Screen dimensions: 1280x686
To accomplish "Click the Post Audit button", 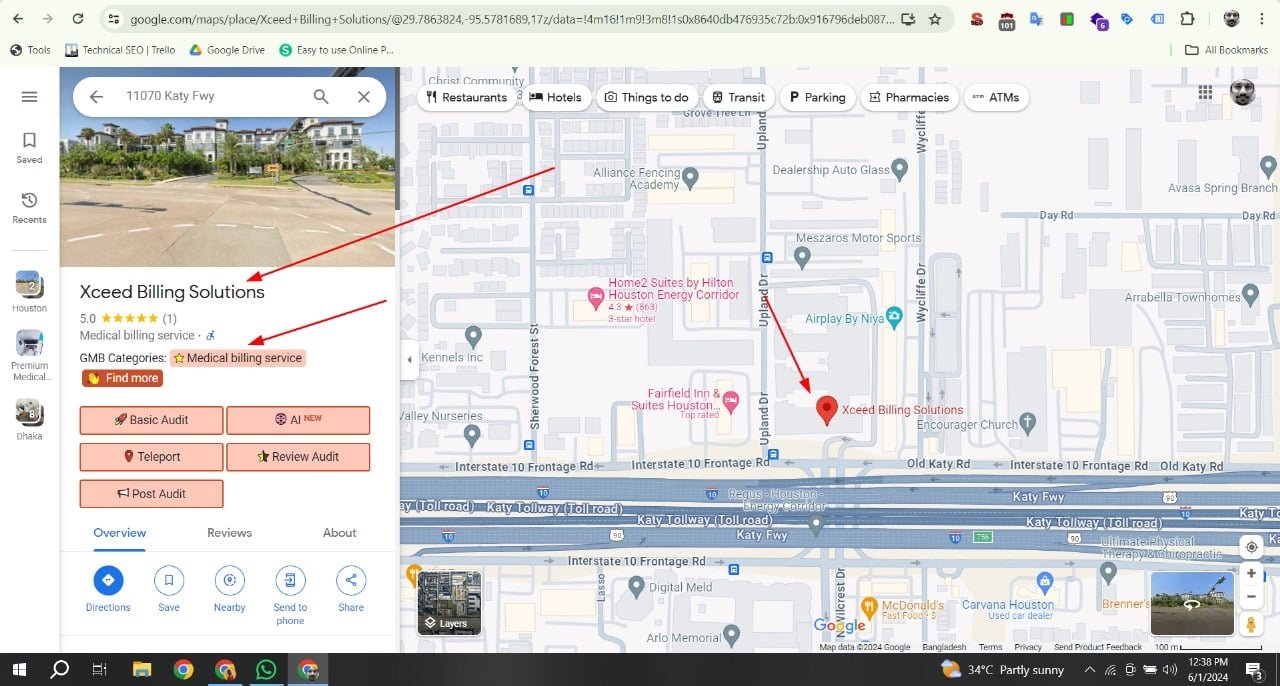I will click(151, 494).
